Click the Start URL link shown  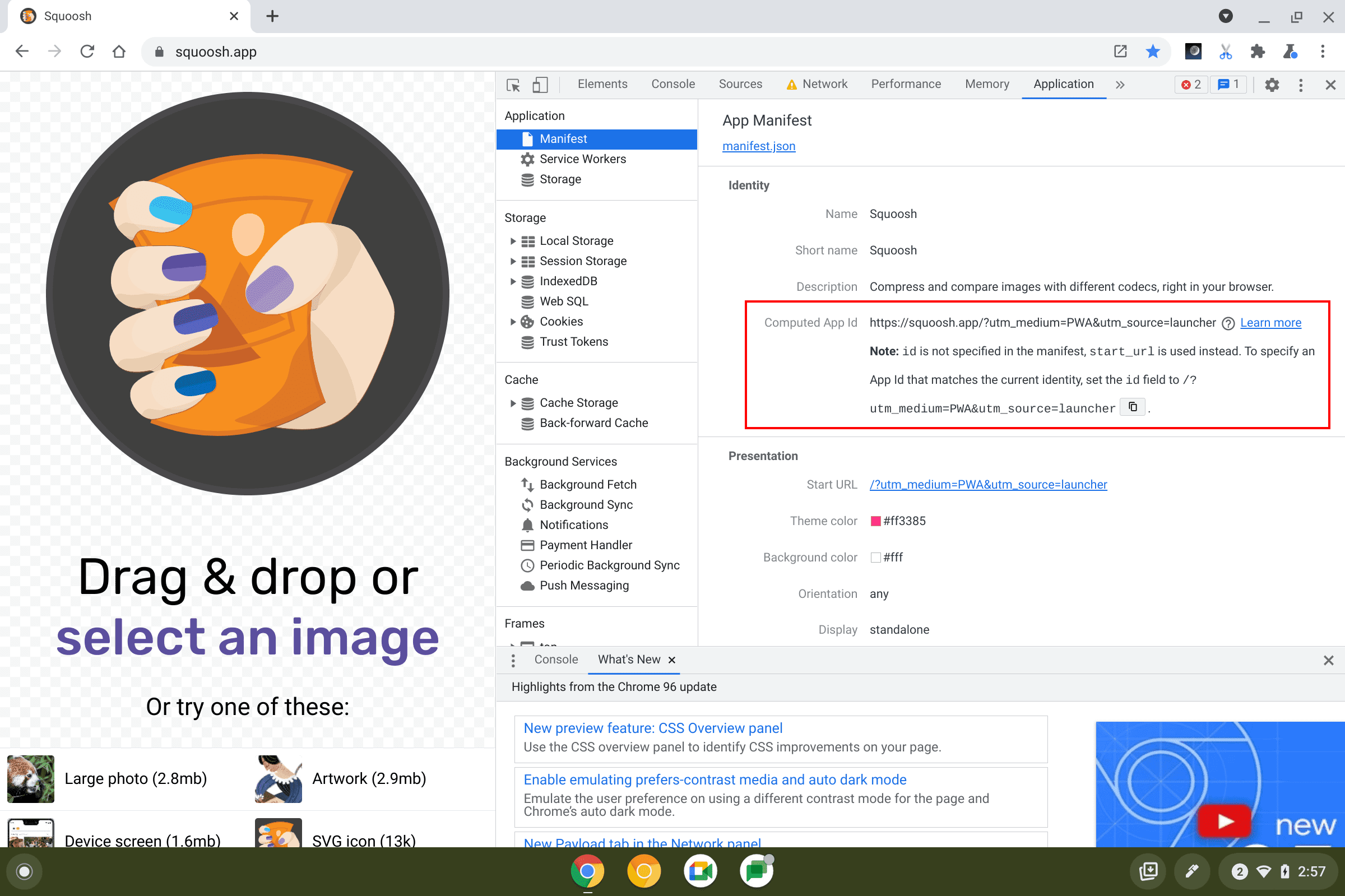(x=988, y=484)
